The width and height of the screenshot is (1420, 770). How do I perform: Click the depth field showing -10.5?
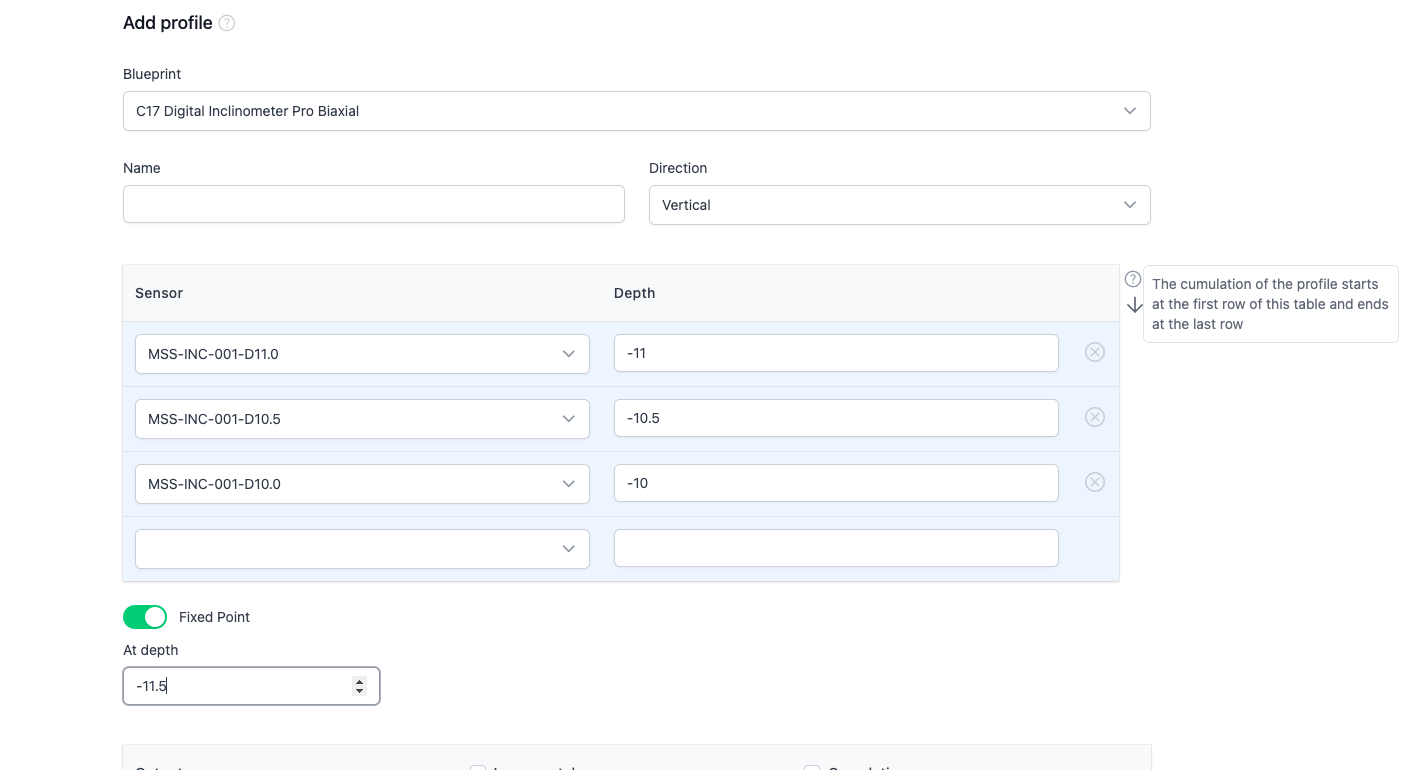point(835,418)
